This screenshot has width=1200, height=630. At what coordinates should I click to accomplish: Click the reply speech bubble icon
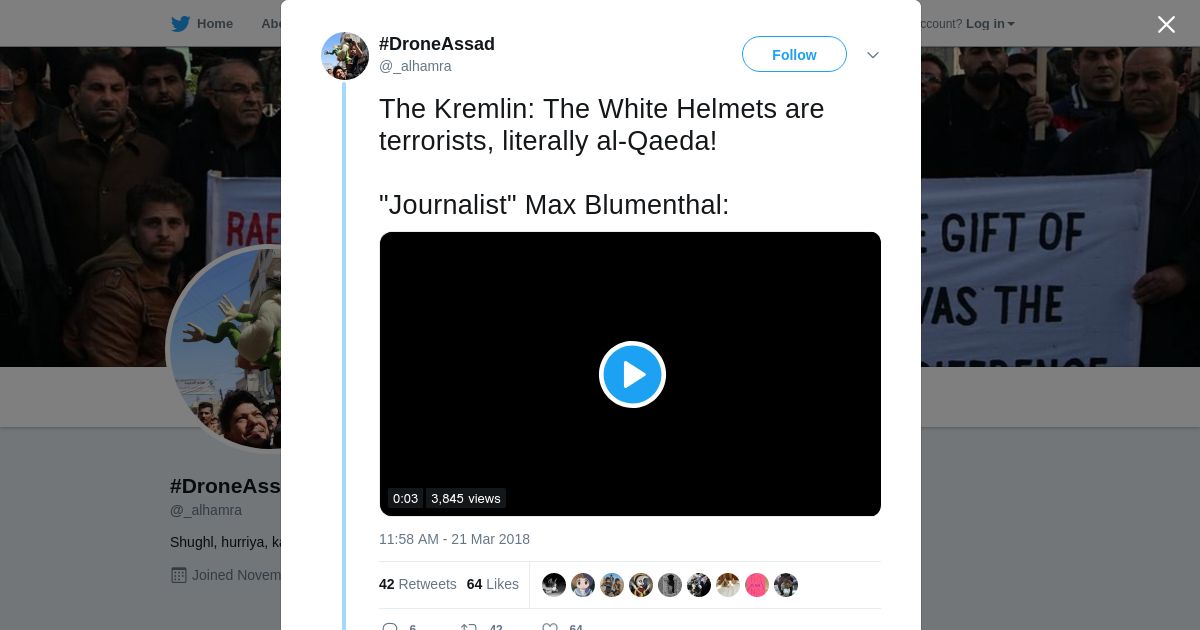(x=390, y=627)
